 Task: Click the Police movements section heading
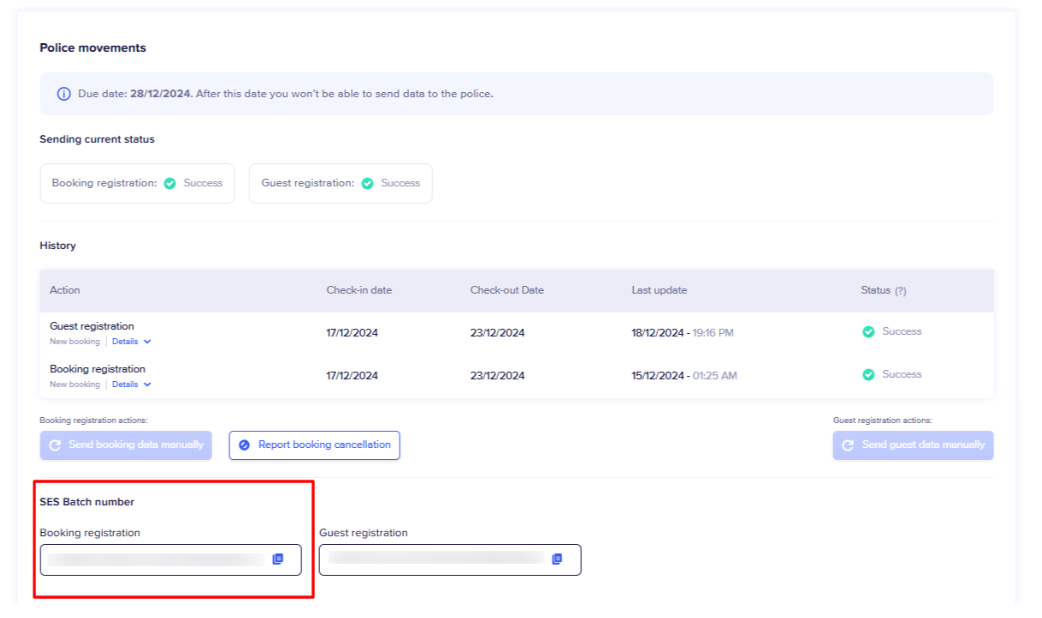pyautogui.click(x=93, y=48)
